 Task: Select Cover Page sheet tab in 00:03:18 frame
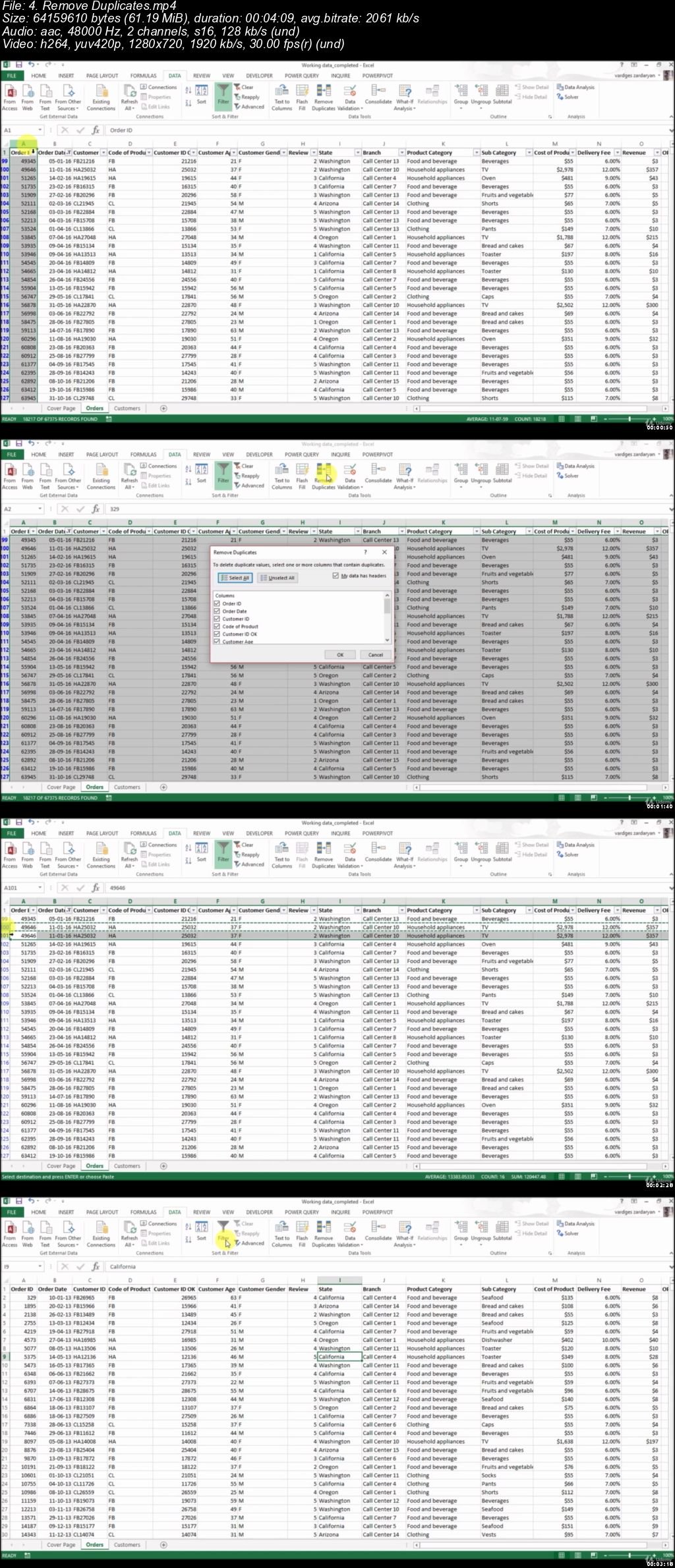pos(61,1544)
